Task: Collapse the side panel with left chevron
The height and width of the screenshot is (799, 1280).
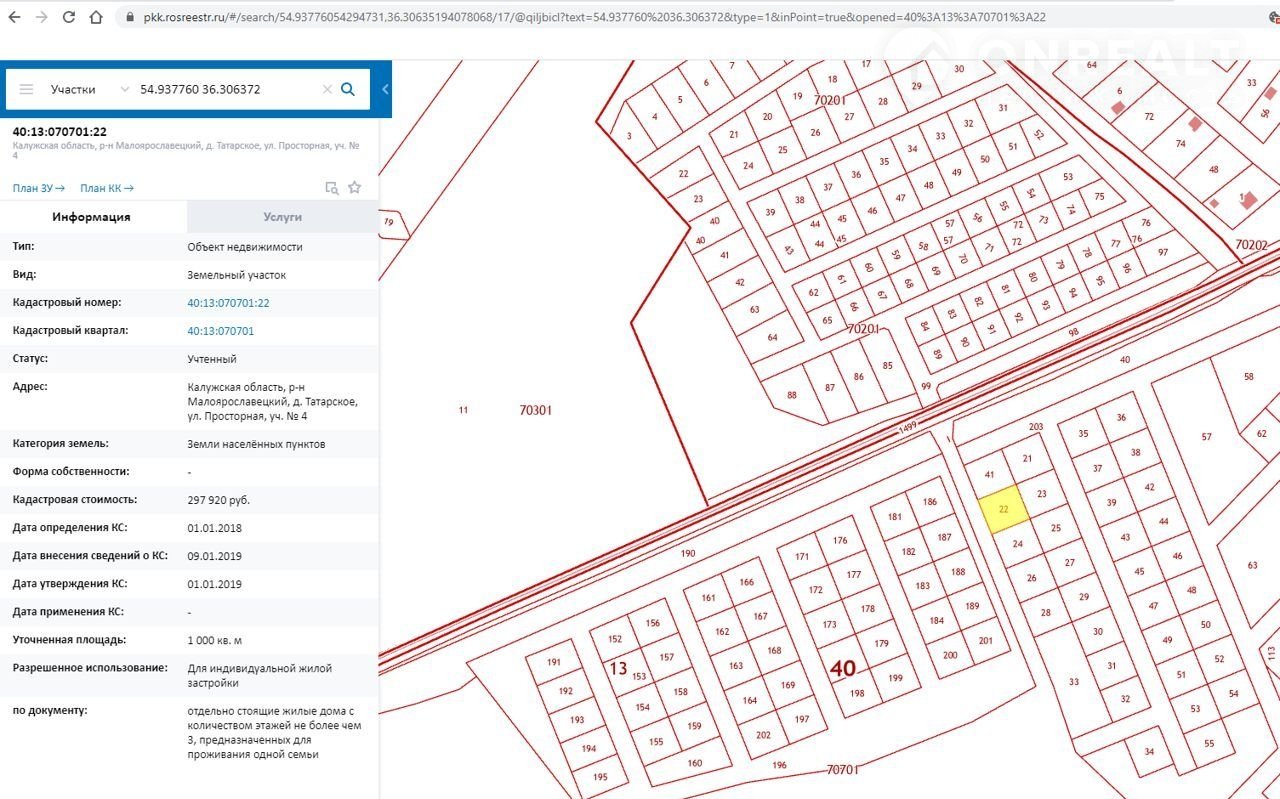Action: pyautogui.click(x=385, y=89)
